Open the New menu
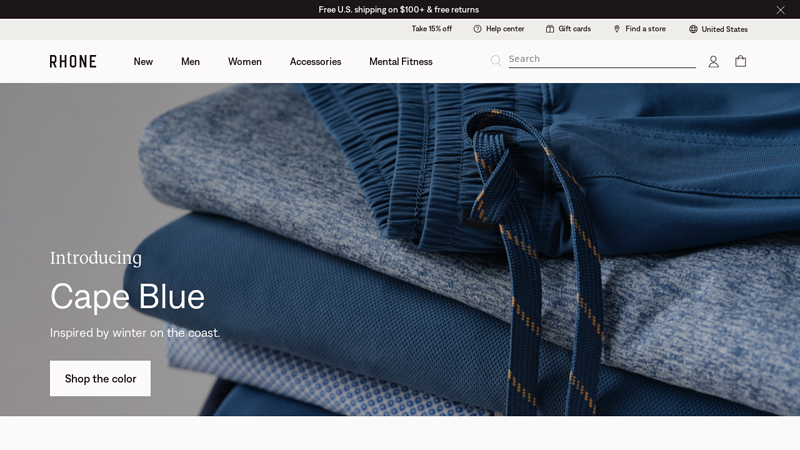The width and height of the screenshot is (800, 450). click(x=143, y=61)
